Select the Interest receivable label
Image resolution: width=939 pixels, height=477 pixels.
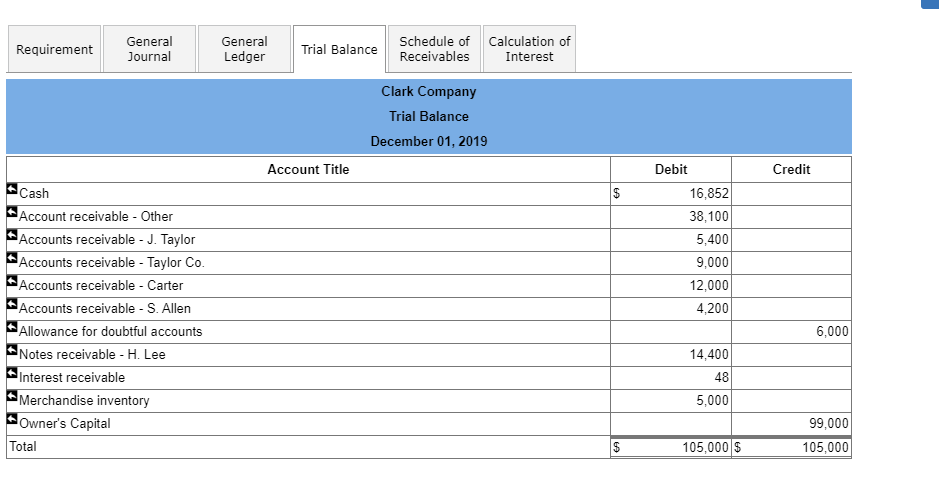tap(72, 377)
